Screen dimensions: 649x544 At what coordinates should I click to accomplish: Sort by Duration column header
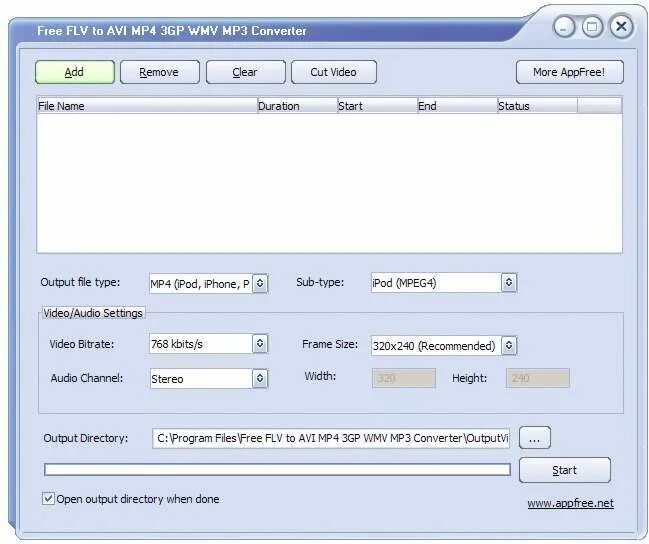[x=298, y=106]
